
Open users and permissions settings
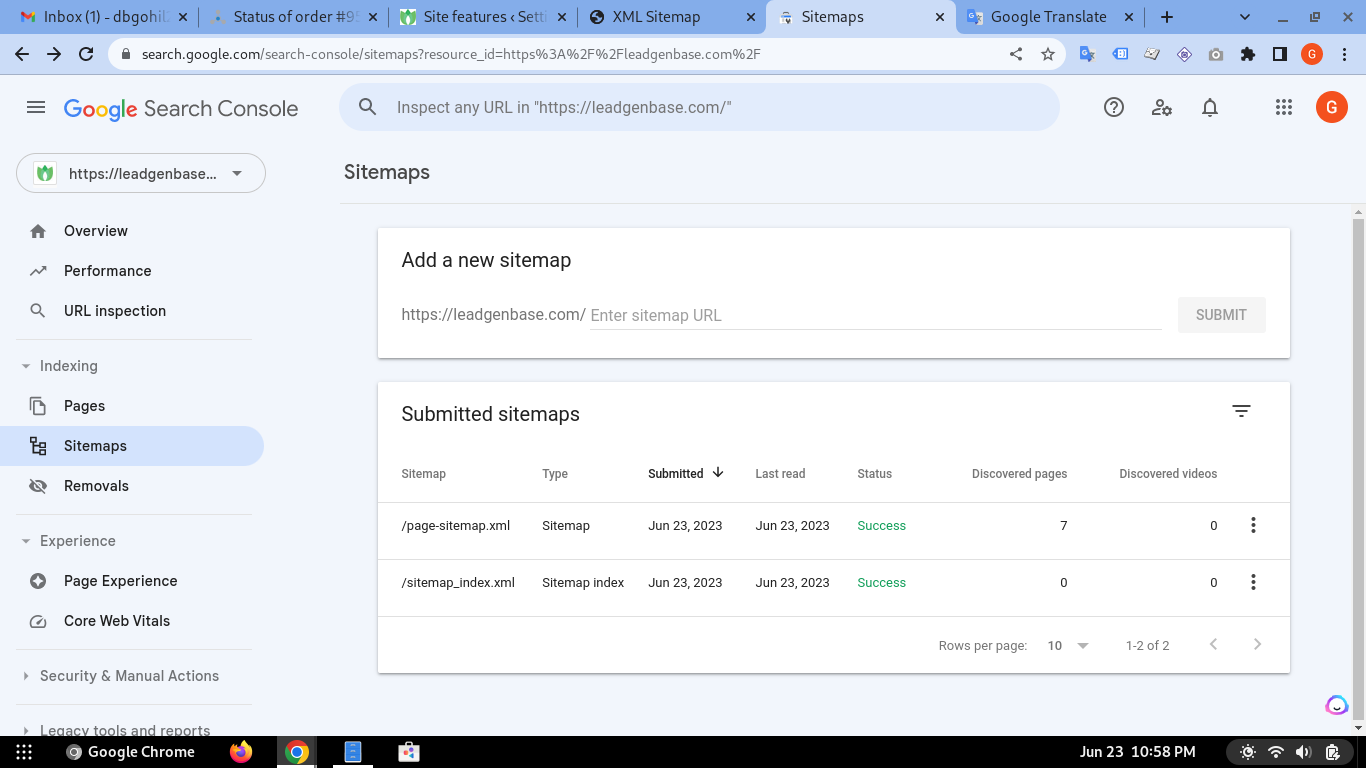1162,108
